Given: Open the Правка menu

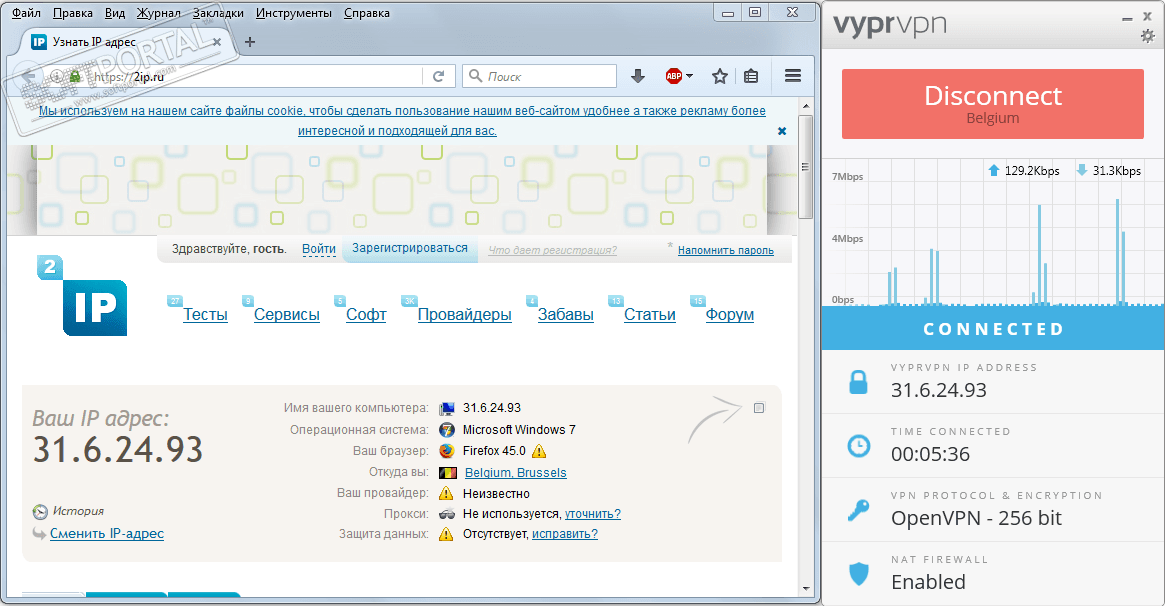Looking at the screenshot, I should (x=73, y=13).
